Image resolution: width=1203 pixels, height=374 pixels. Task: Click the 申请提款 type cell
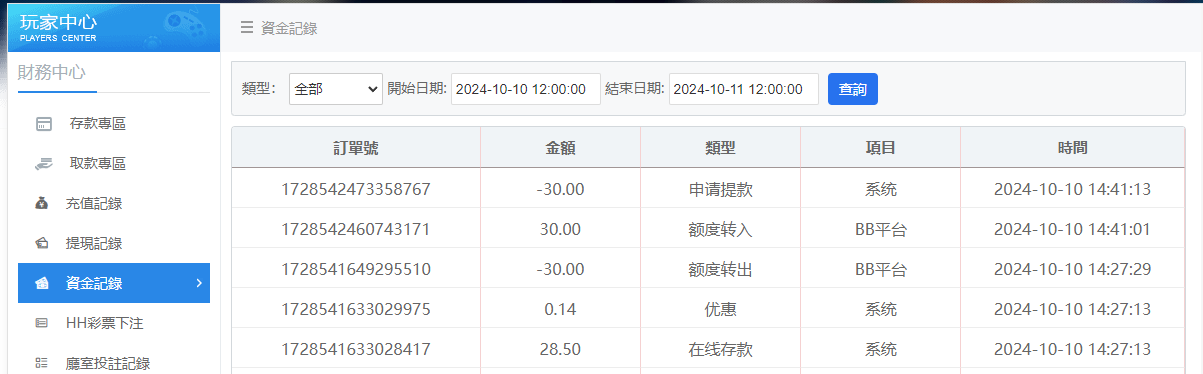tap(720, 188)
